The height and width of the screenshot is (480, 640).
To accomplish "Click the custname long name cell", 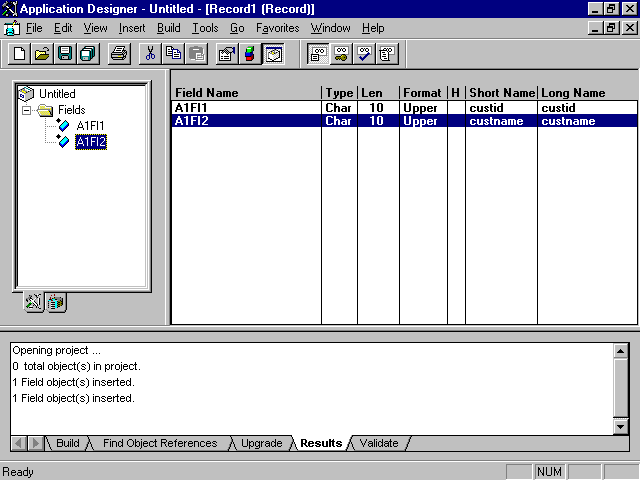I will coord(588,121).
